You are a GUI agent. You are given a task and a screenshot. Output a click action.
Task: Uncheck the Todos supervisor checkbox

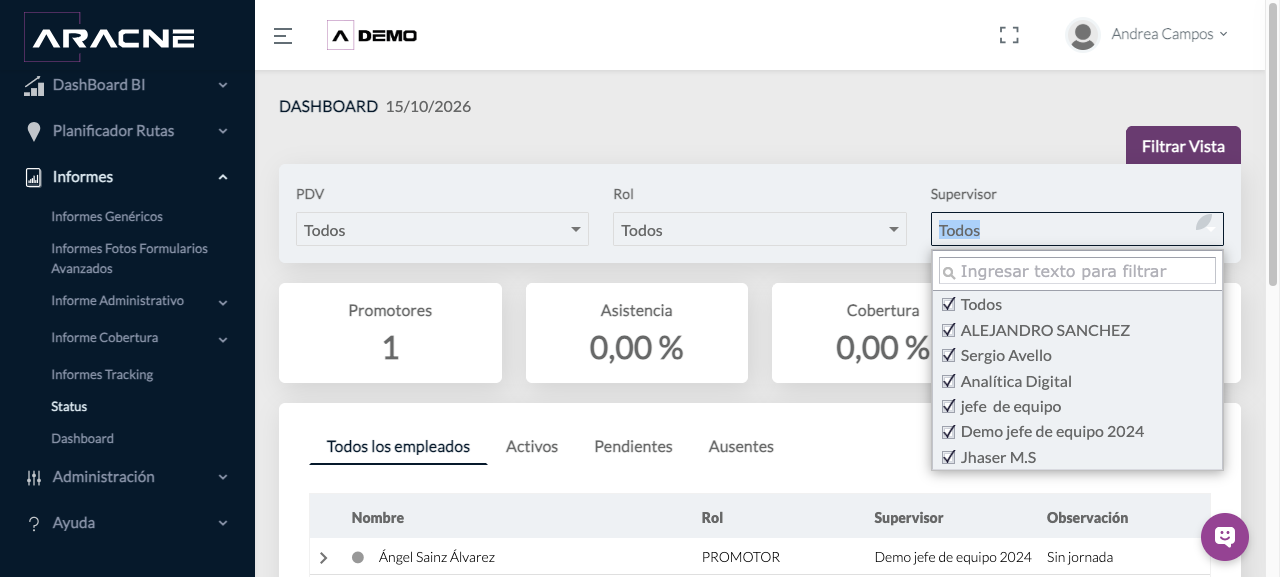pos(949,304)
